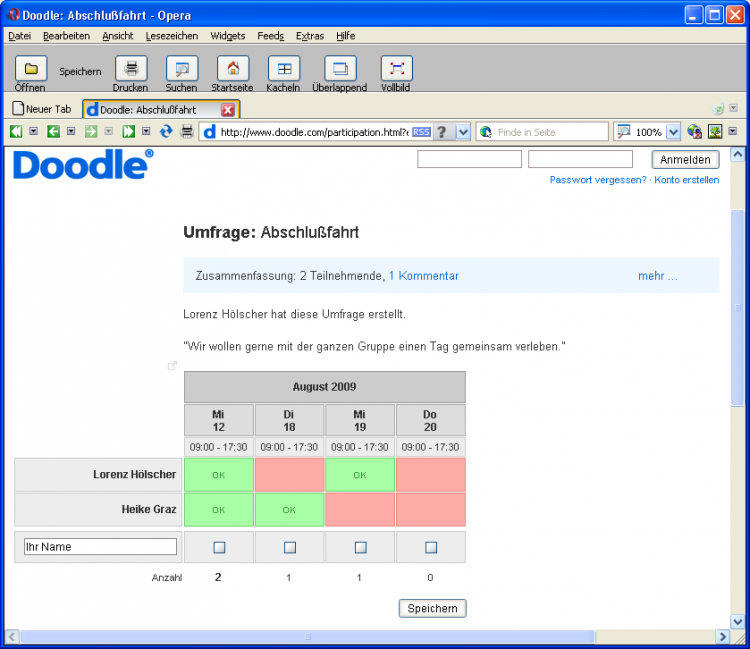
Task: Open the Datei menu
Action: [20, 36]
